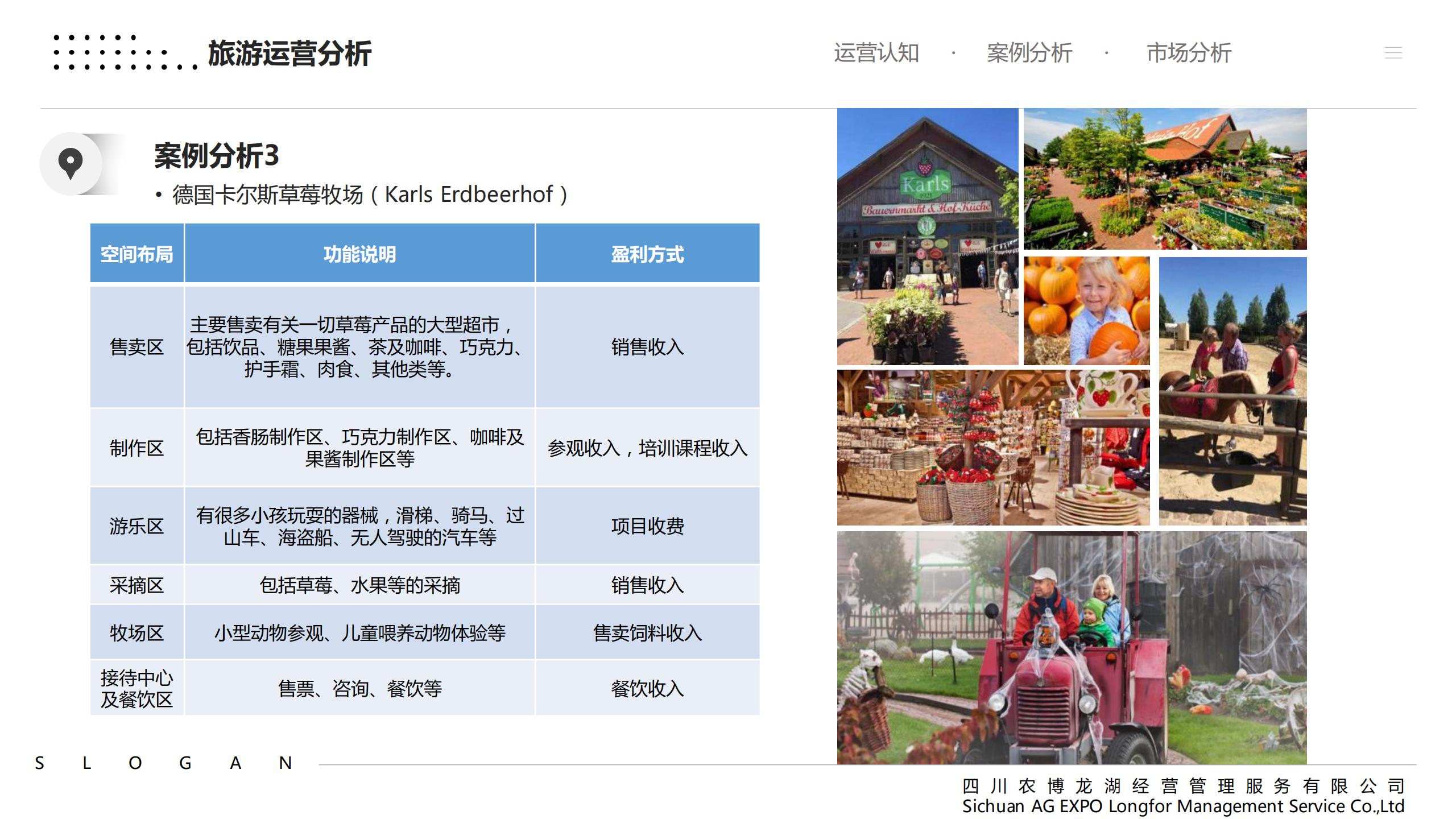
Task: Select the red tractor family photo
Action: tap(1072, 647)
